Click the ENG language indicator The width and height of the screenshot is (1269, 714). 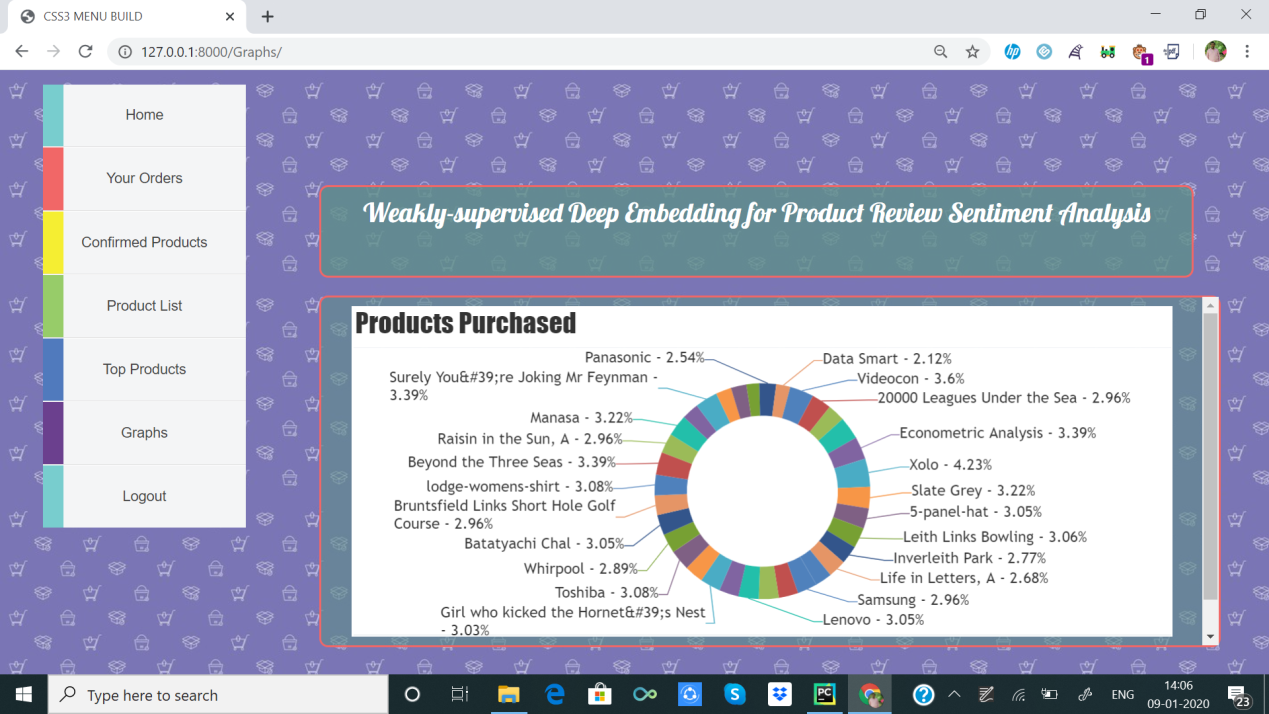(x=1122, y=695)
